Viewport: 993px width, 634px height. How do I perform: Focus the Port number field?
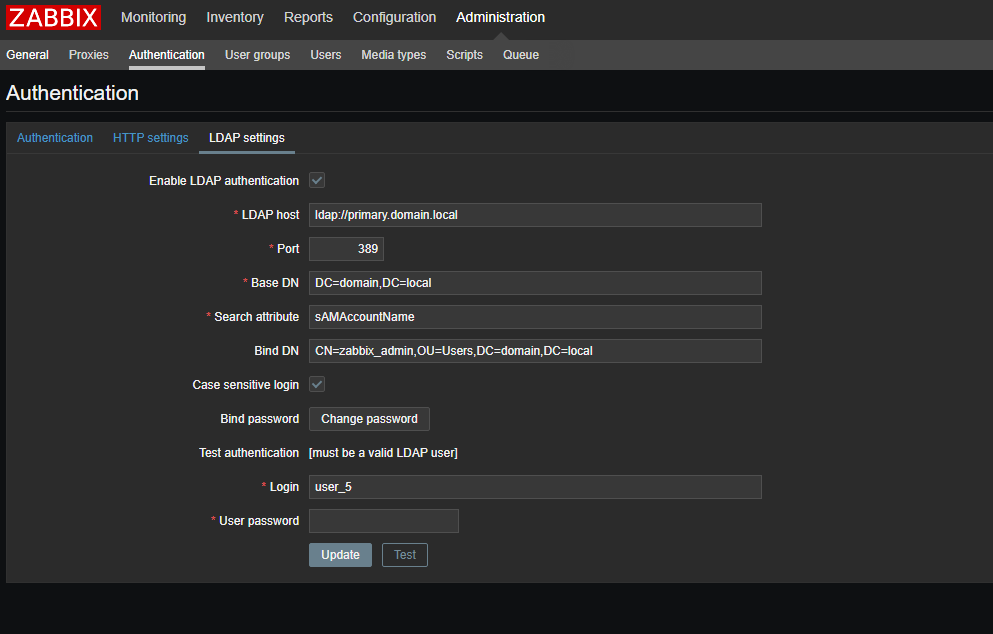346,249
